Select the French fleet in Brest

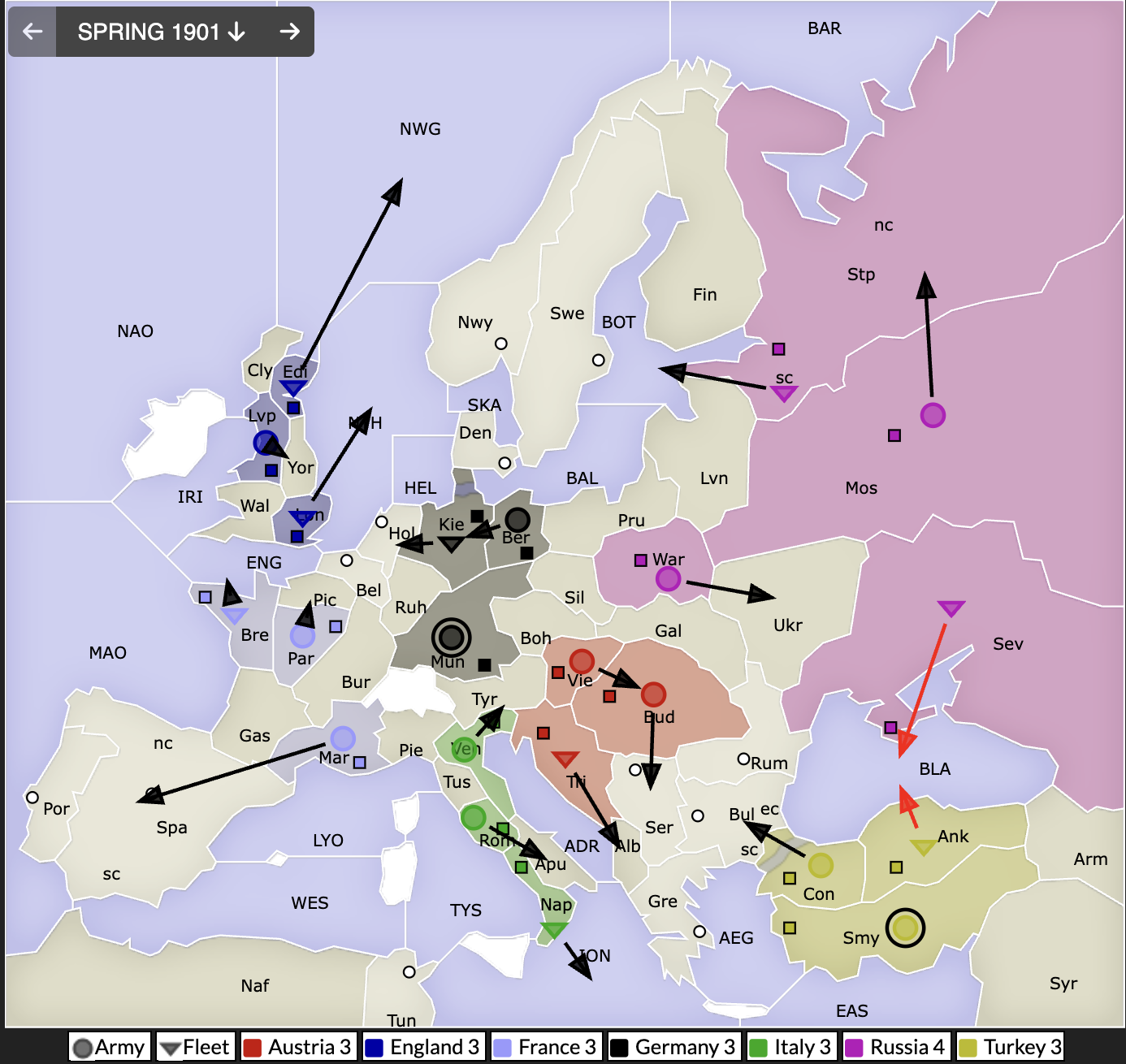point(235,616)
